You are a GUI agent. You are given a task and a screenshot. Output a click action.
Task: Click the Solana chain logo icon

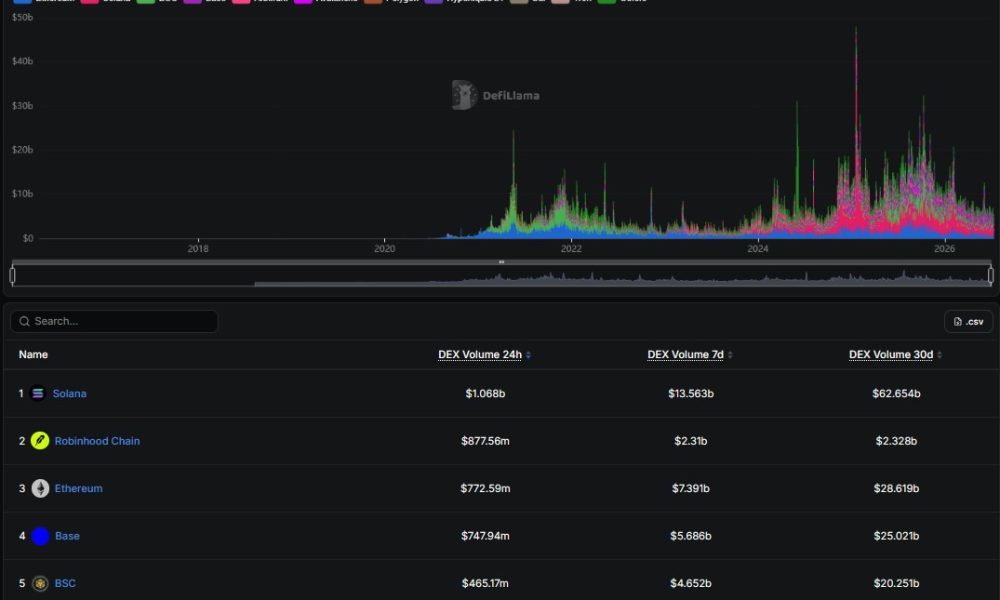click(x=38, y=393)
